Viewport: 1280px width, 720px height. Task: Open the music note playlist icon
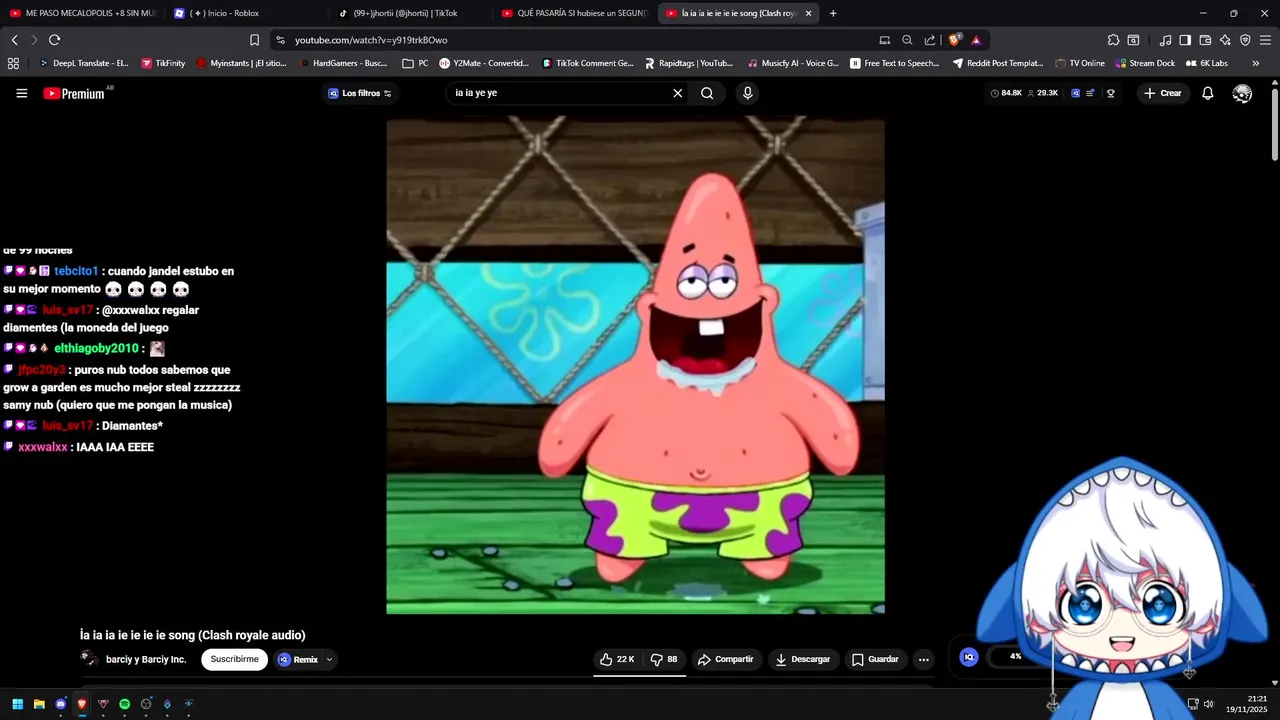pos(1165,40)
